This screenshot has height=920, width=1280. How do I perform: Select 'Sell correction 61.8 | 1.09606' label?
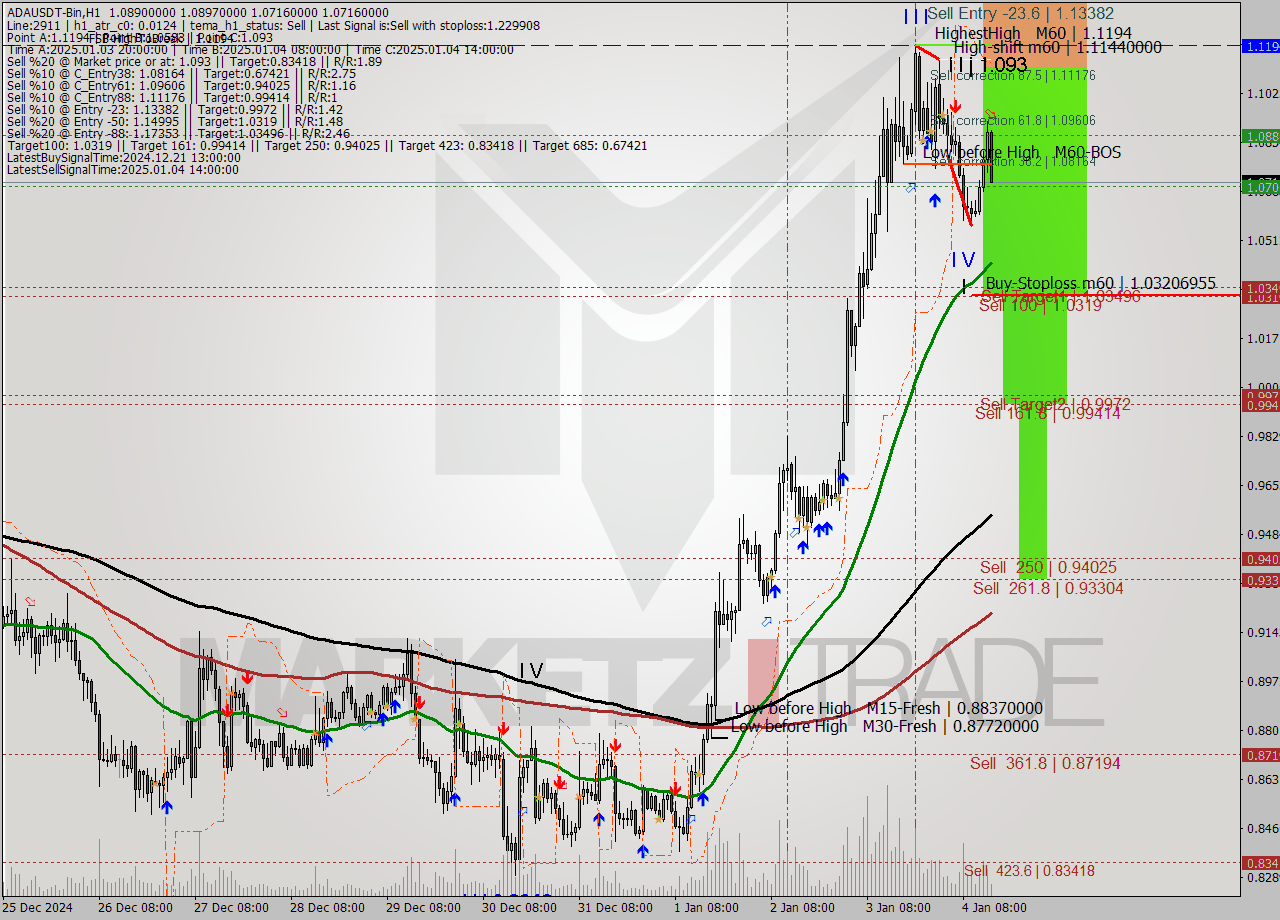click(x=1012, y=120)
